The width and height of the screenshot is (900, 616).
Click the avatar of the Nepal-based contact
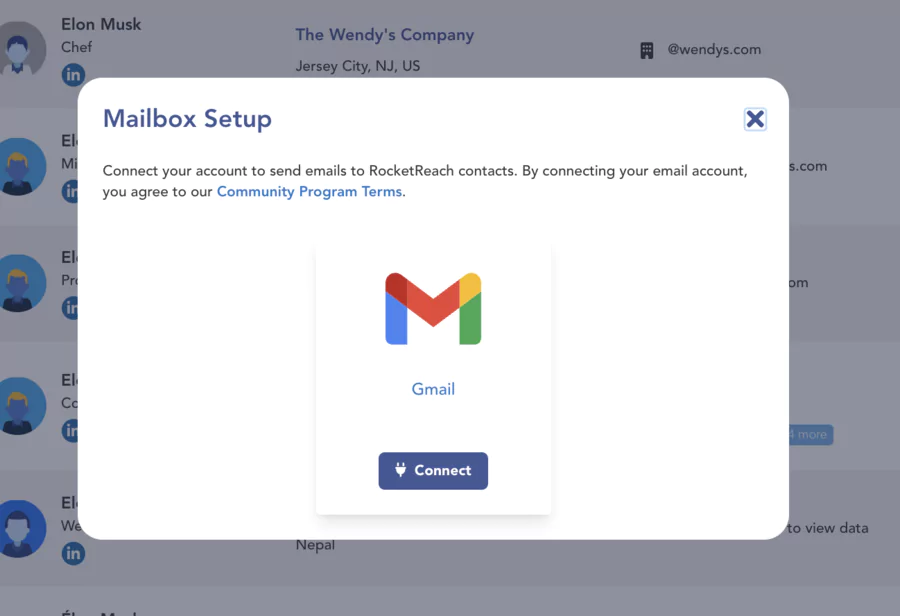(x=22, y=528)
